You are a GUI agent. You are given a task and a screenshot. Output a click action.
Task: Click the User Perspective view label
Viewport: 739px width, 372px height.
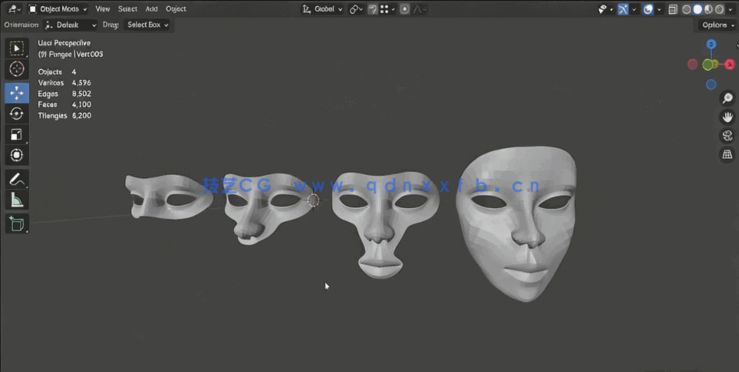(64, 43)
